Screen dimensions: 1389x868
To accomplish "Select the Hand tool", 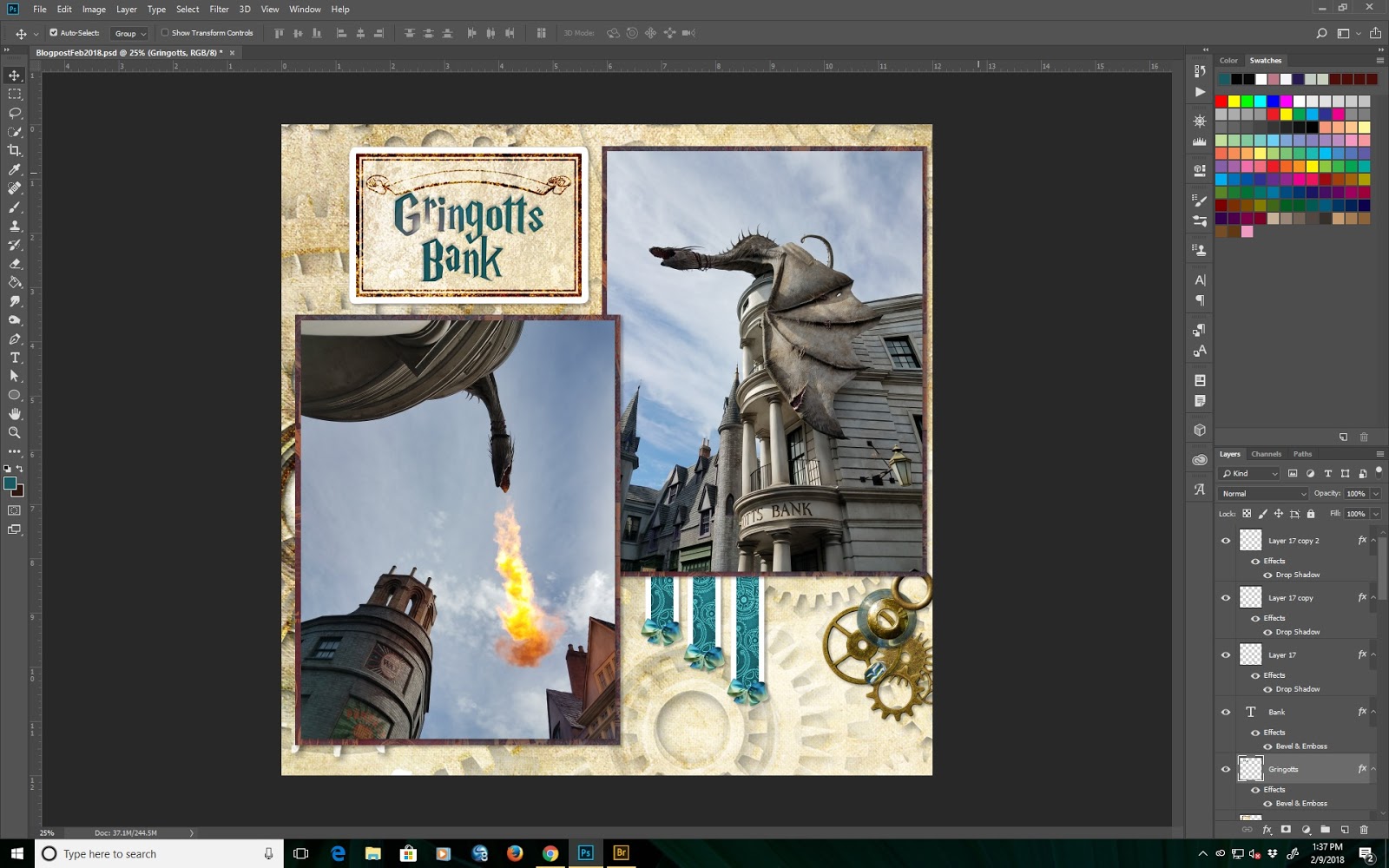I will (15, 414).
